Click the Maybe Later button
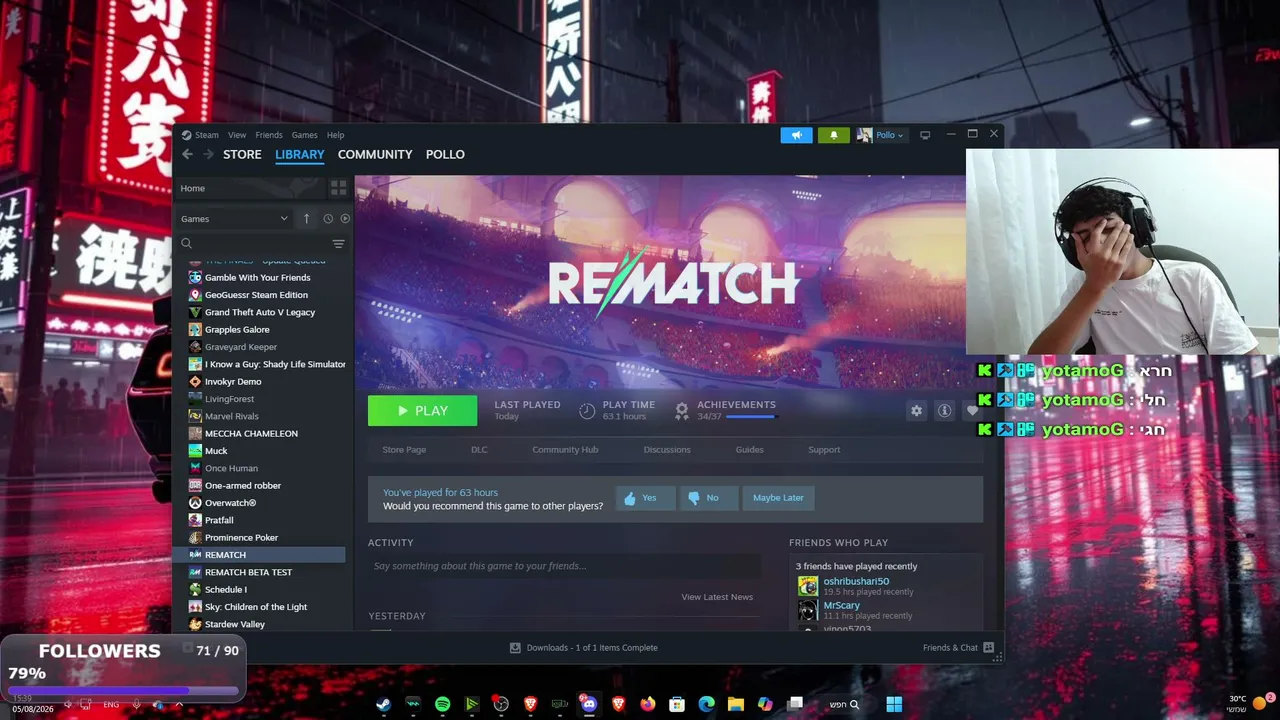The height and width of the screenshot is (720, 1280). click(778, 498)
